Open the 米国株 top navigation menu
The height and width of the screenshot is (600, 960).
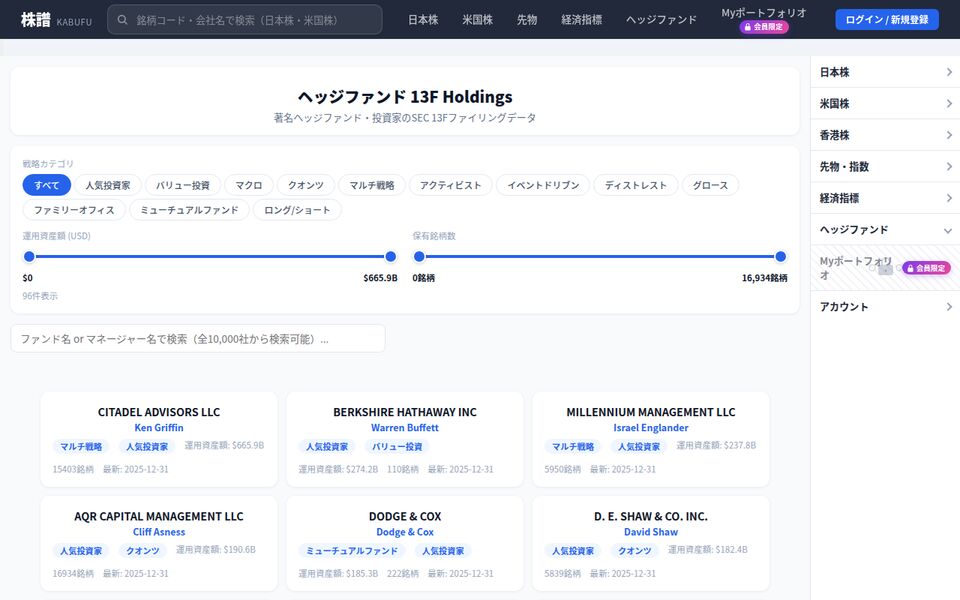(x=478, y=20)
